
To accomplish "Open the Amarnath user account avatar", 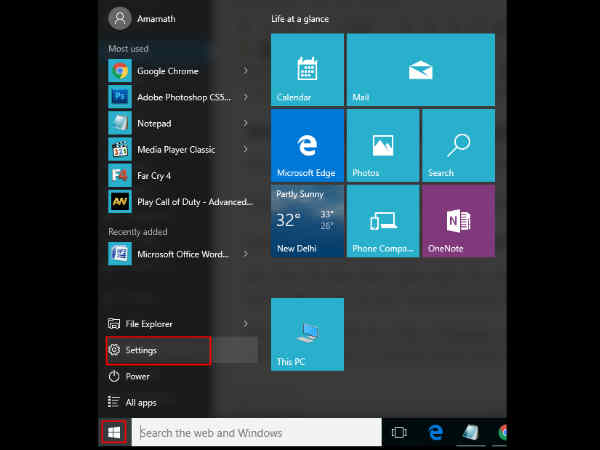I will click(120, 18).
